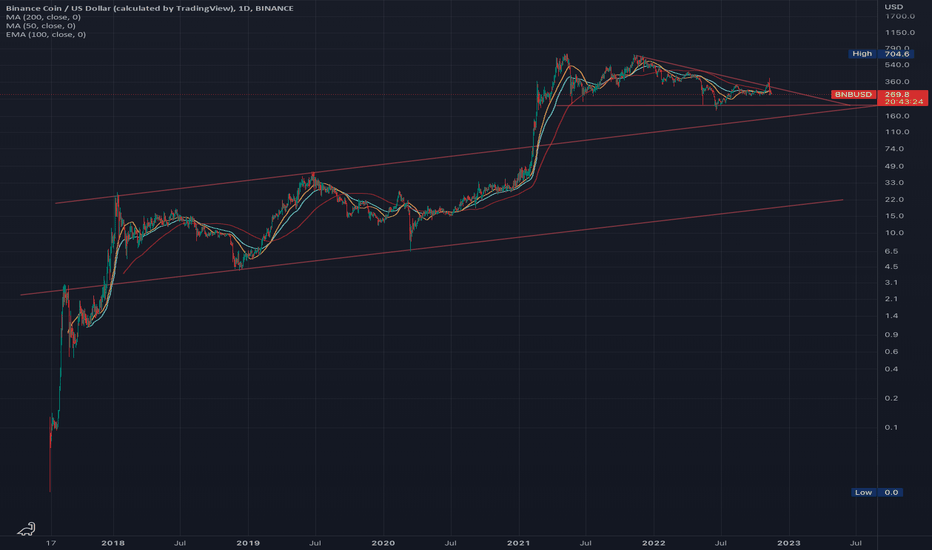The height and width of the screenshot is (550, 932).
Task: Click the Low label tag
Action: (863, 492)
